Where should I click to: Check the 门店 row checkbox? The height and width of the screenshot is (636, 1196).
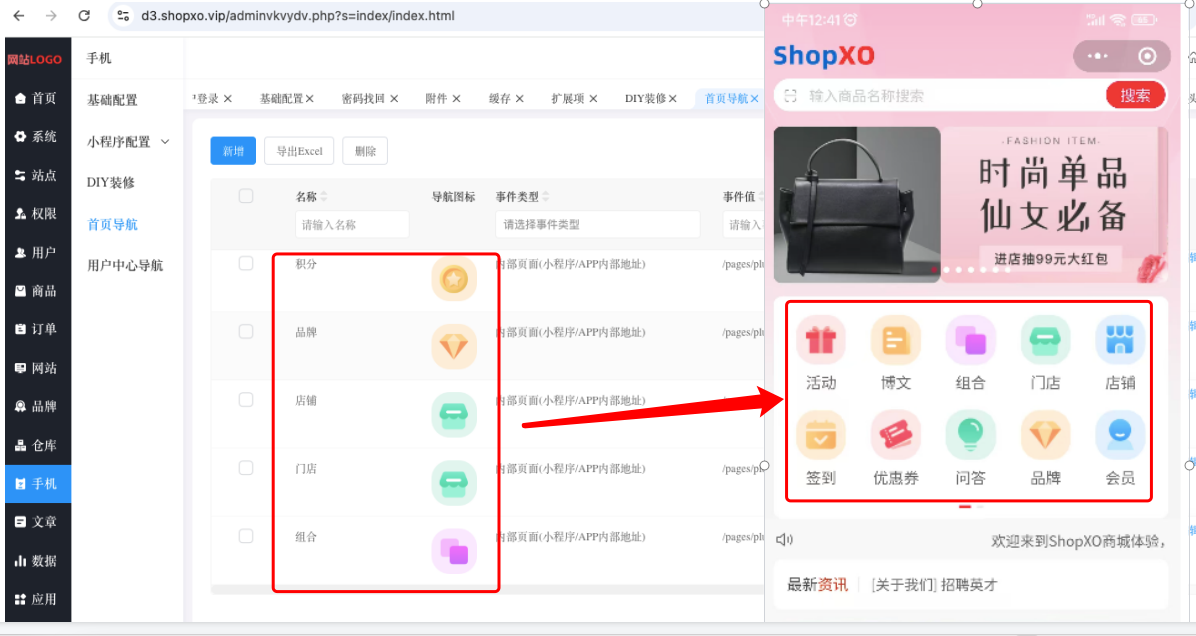click(246, 467)
